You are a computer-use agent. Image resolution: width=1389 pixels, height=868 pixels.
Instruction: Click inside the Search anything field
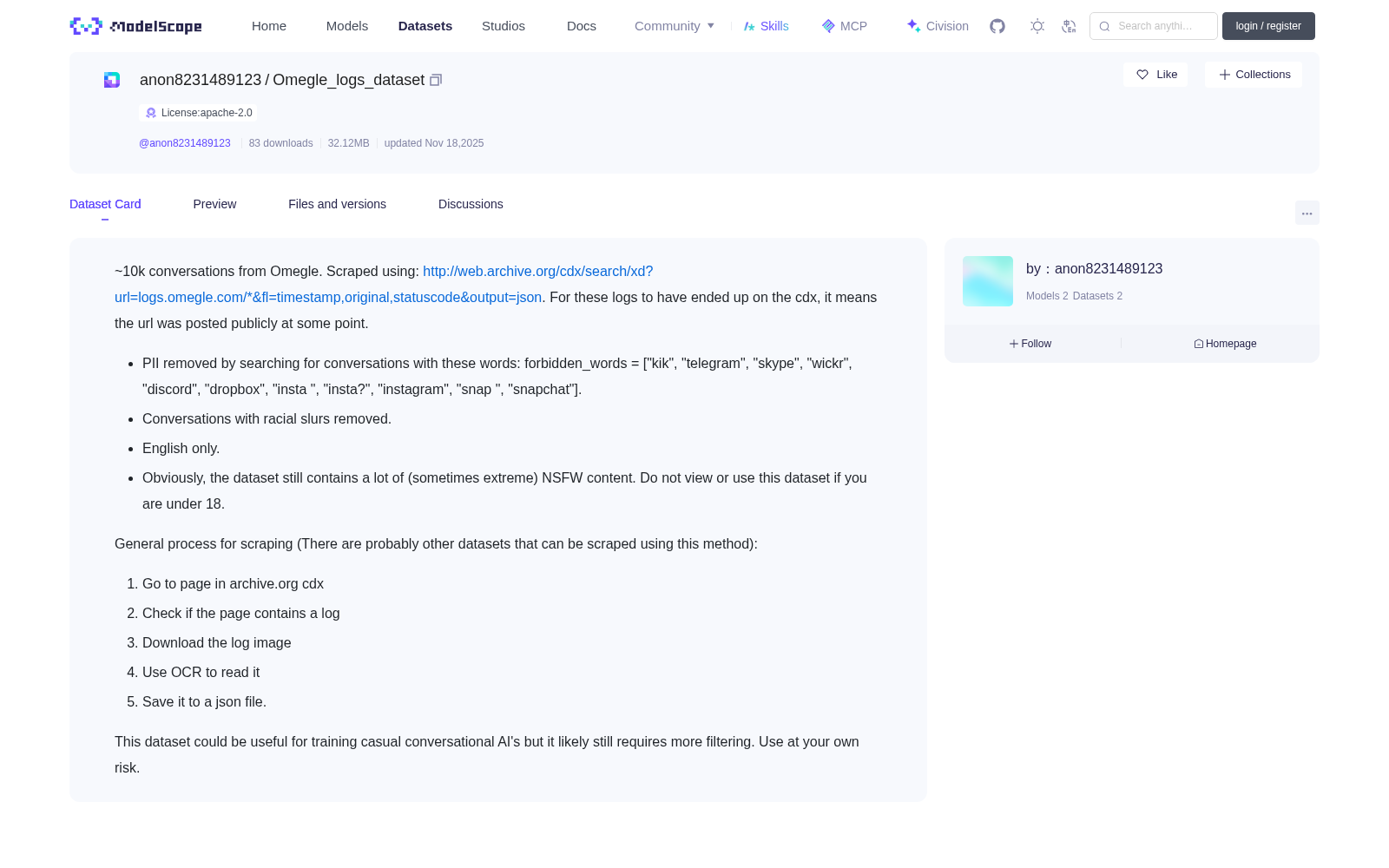pos(1154,26)
